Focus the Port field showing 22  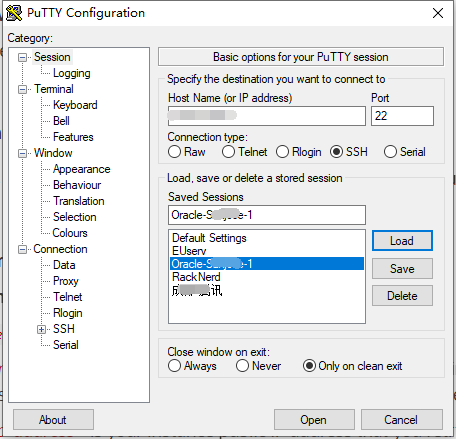point(402,116)
